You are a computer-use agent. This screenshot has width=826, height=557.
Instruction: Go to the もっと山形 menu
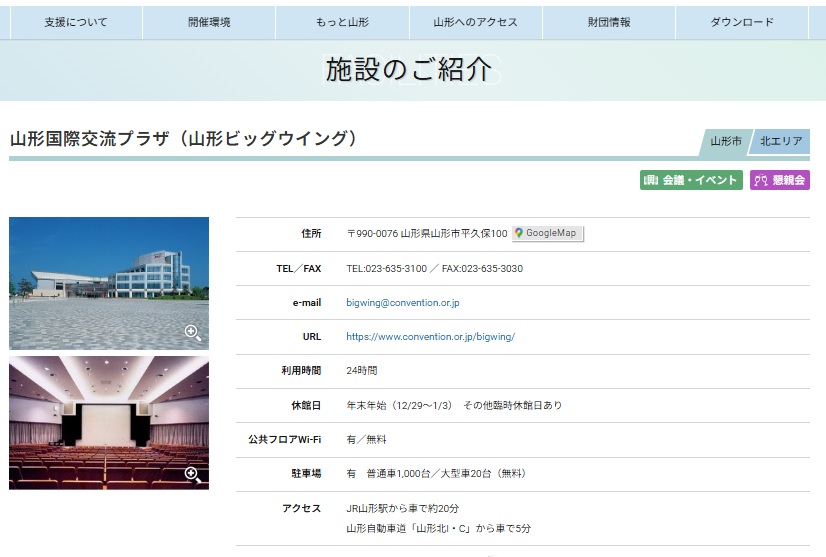pos(342,22)
